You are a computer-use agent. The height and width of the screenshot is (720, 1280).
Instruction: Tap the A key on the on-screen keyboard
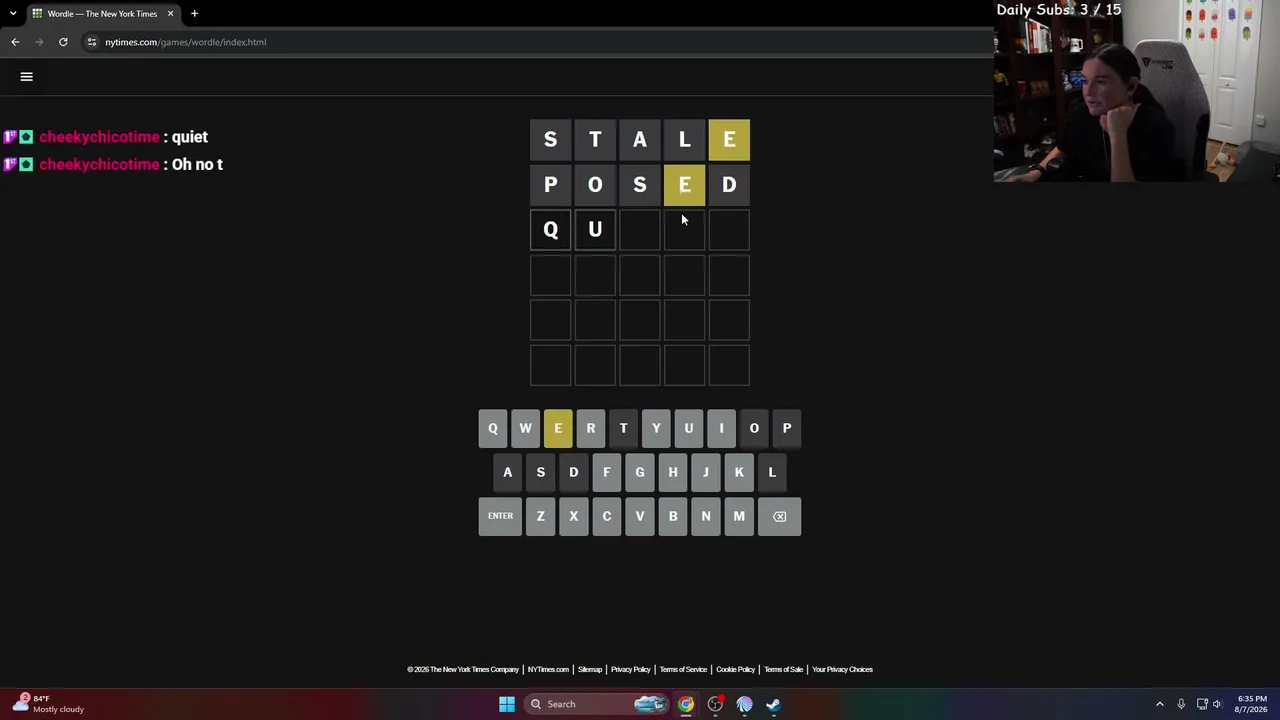coord(508,472)
